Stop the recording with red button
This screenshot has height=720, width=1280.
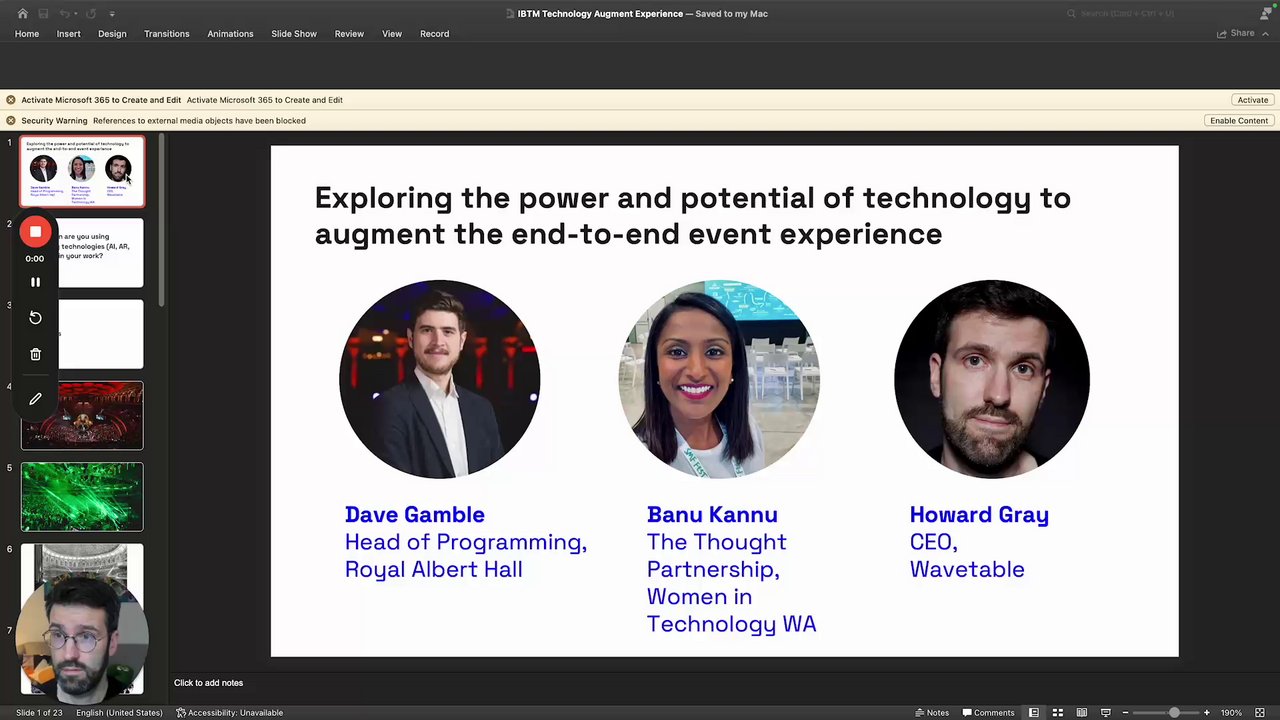pos(35,232)
